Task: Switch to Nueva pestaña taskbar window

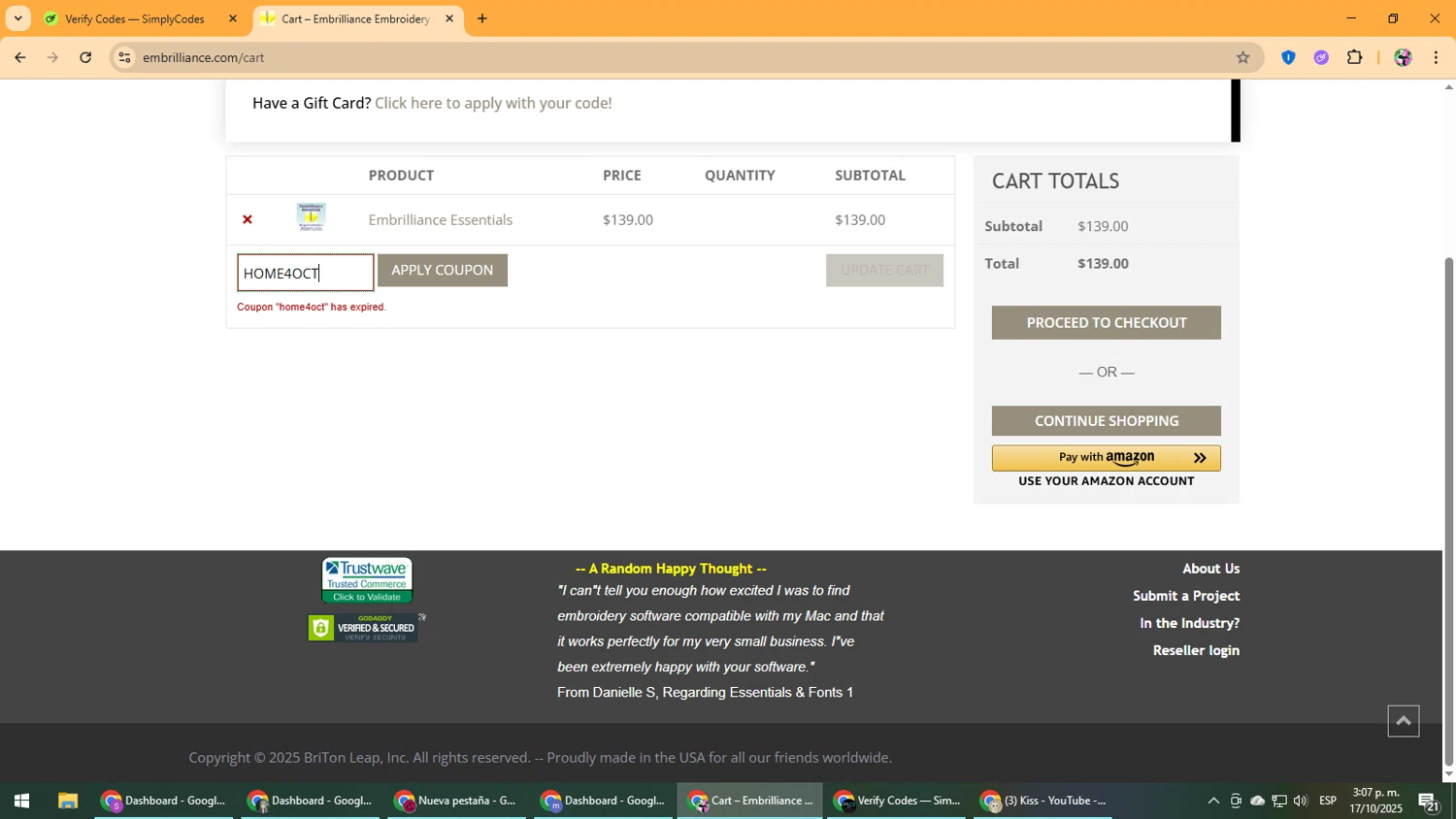Action: [457, 801]
